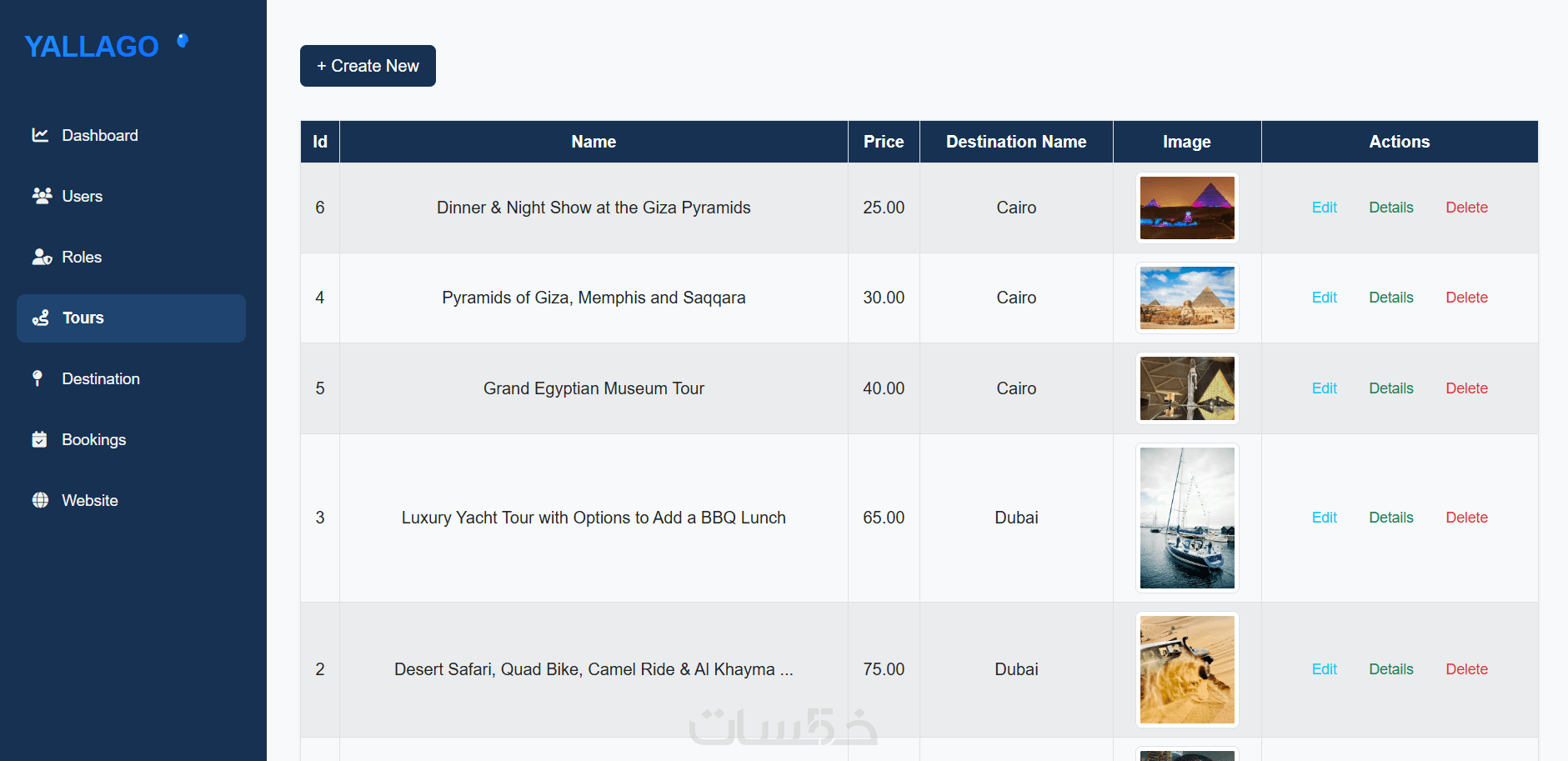Open the Dashboard menu item
Image resolution: width=1568 pixels, height=761 pixels.
100,135
